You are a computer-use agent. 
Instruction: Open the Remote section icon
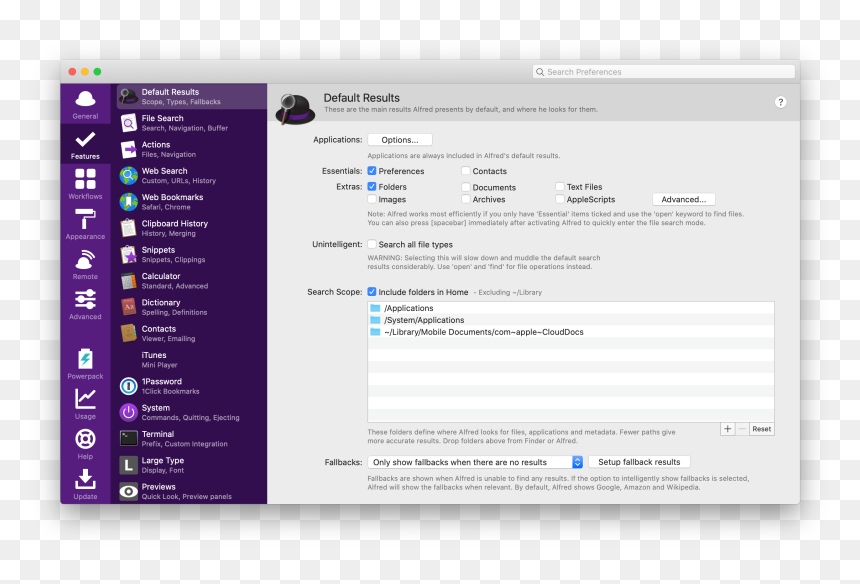click(85, 259)
